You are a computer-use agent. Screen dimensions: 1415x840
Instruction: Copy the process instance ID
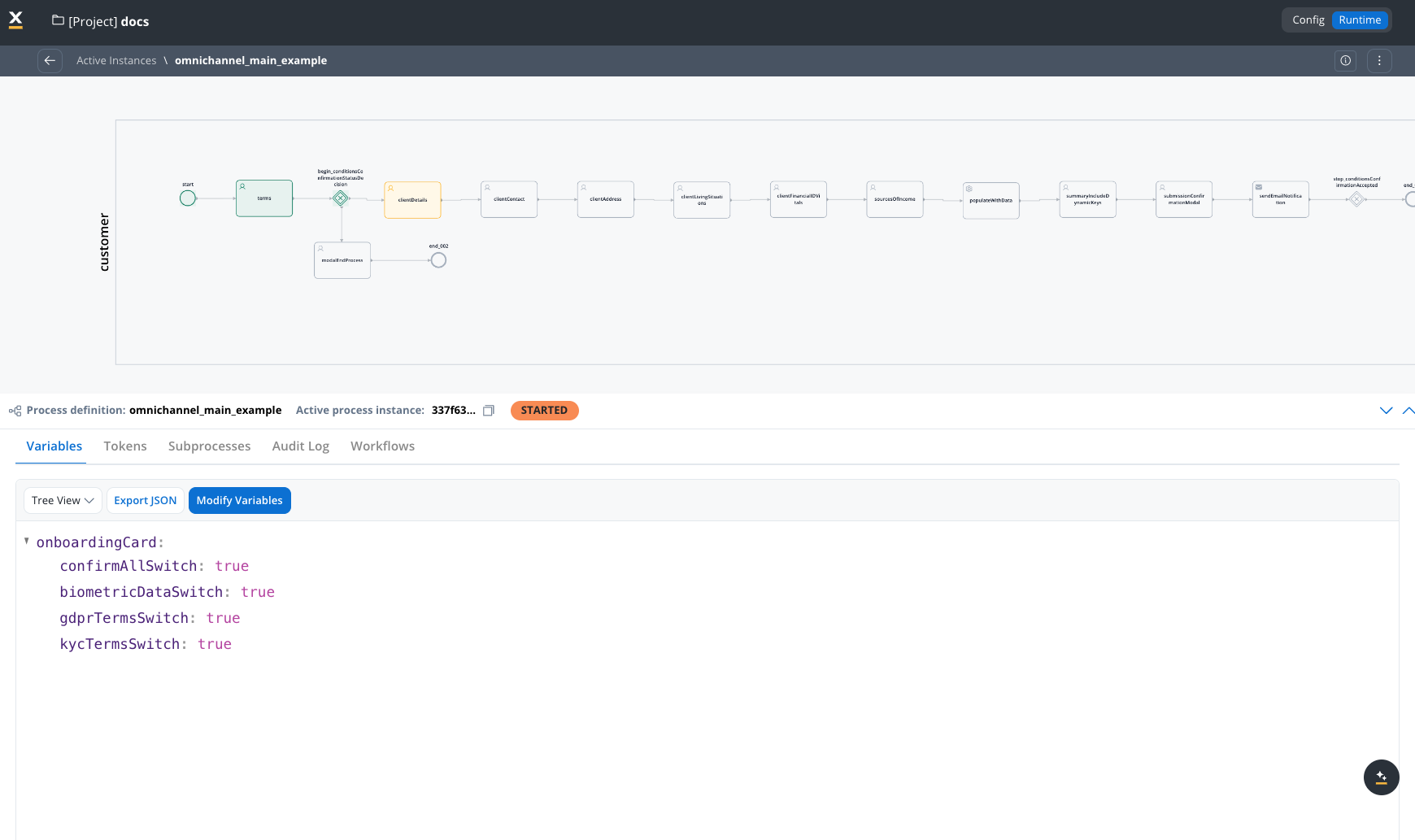point(489,411)
